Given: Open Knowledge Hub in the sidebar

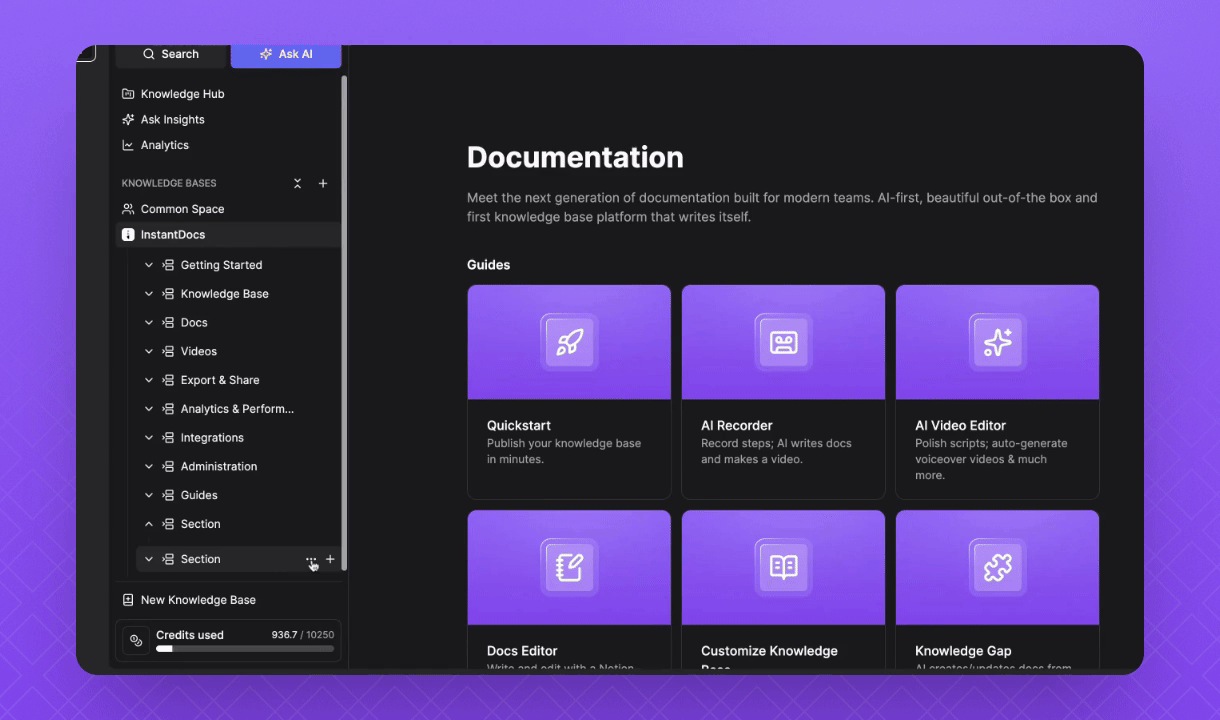Looking at the screenshot, I should pos(182,94).
